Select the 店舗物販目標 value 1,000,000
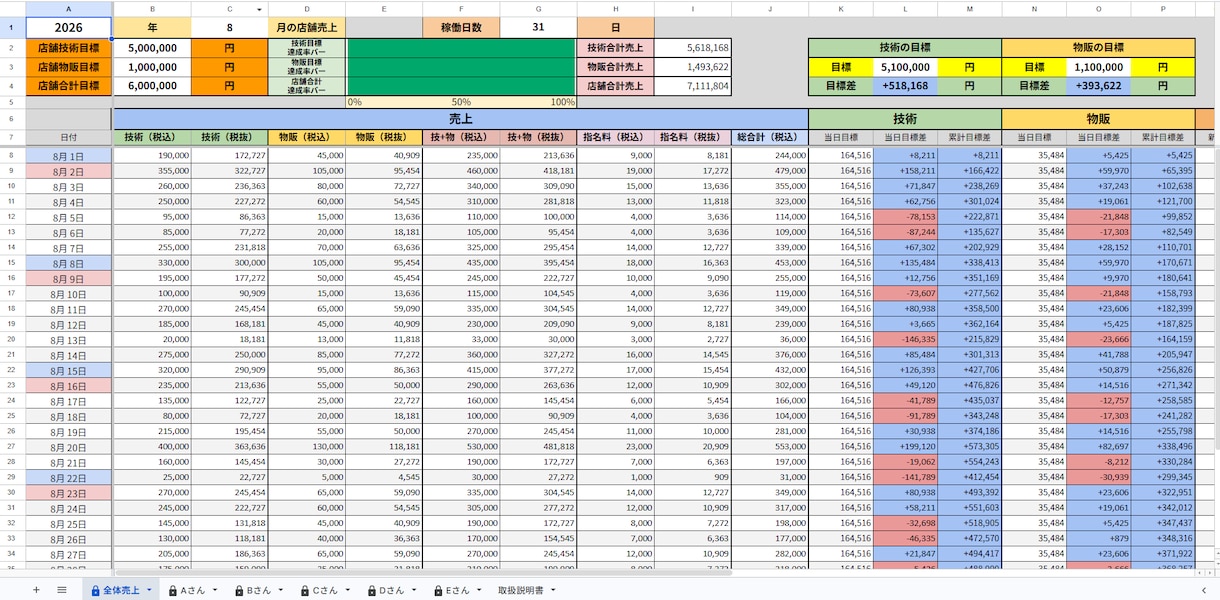The image size is (1220, 600). 153,67
